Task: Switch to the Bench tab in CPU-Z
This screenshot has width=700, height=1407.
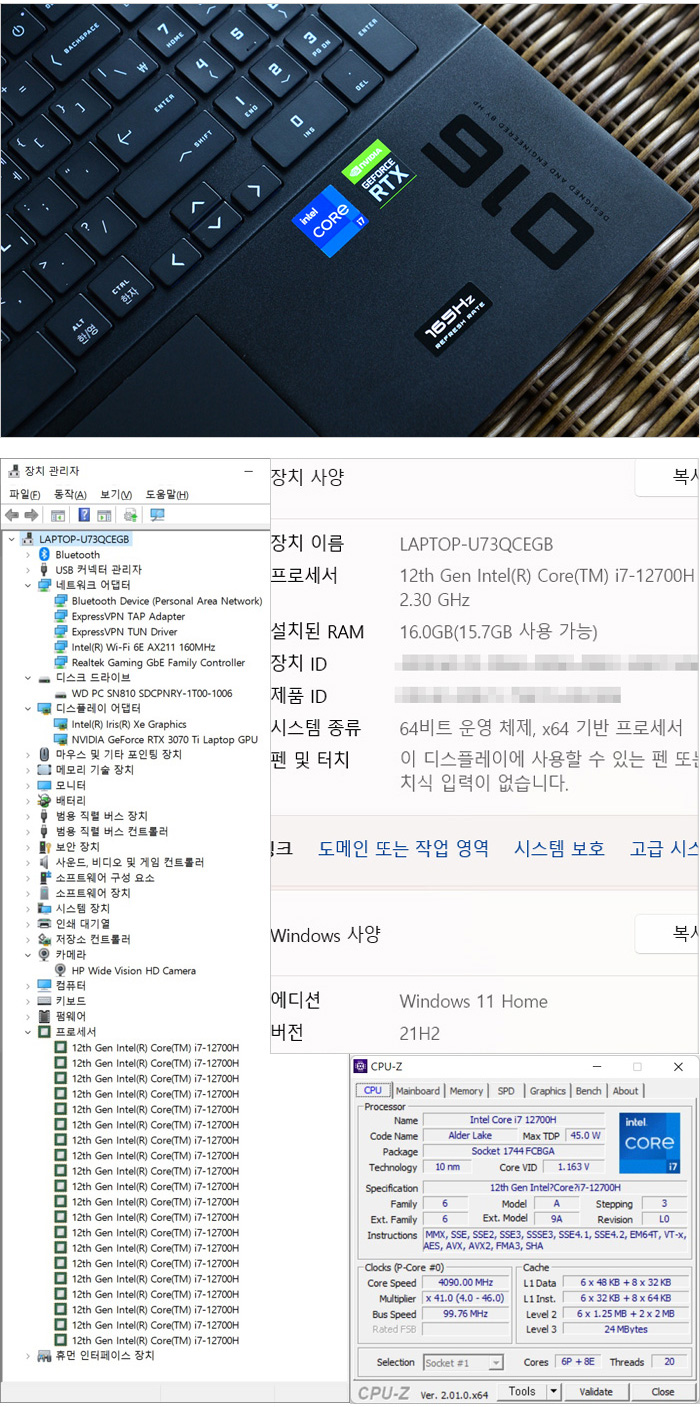Action: (x=589, y=1091)
